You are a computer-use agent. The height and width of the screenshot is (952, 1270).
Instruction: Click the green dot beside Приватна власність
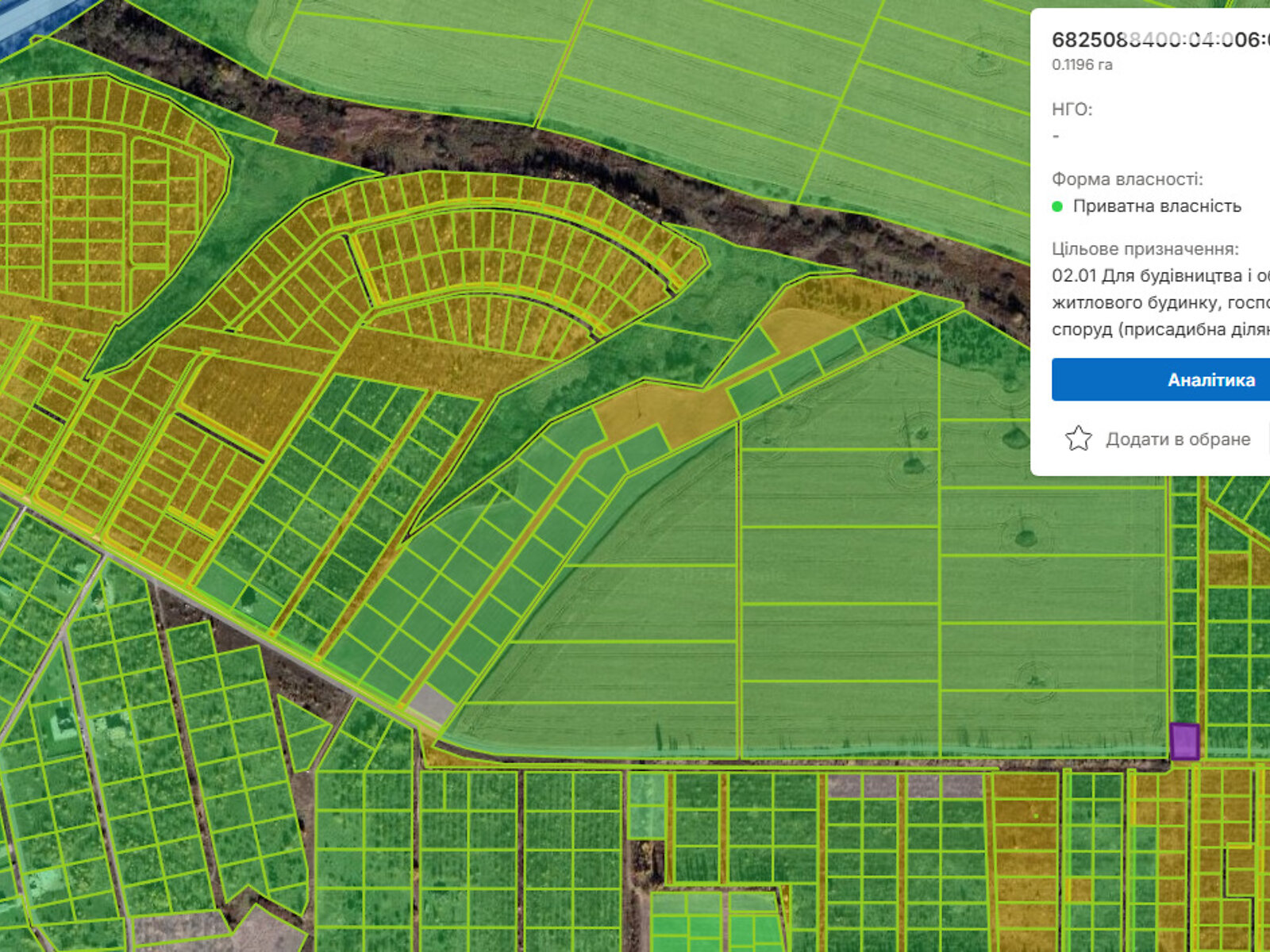click(1057, 206)
